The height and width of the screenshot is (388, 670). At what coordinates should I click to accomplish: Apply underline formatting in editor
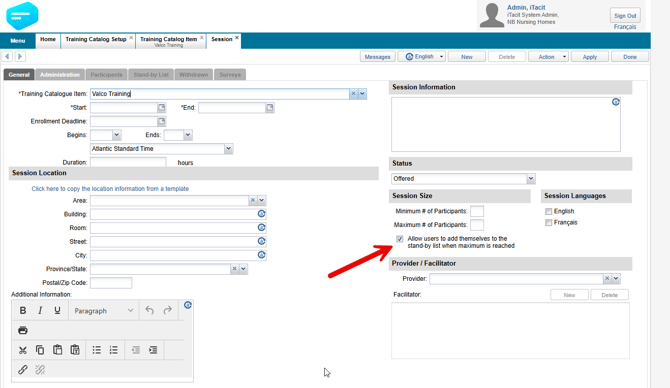tap(57, 311)
